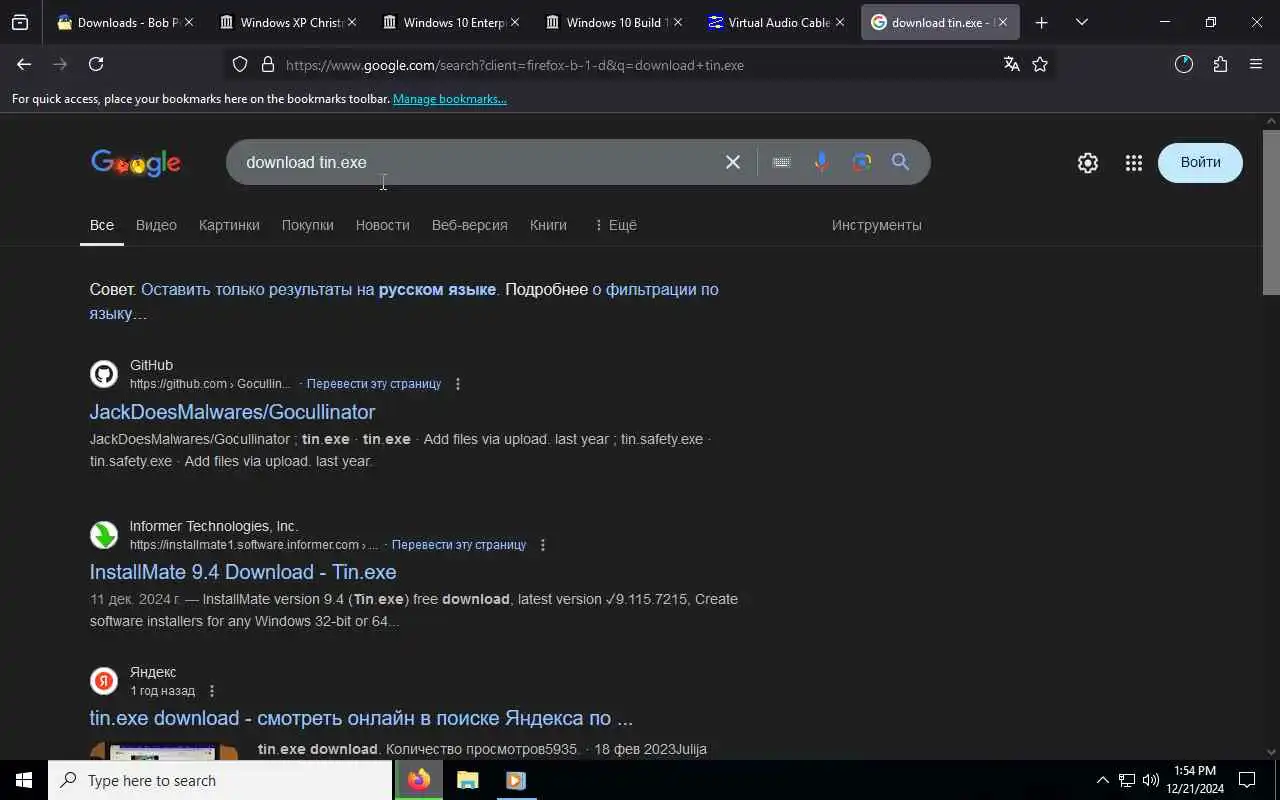
Task: Open the Windows Start menu
Action: (x=24, y=780)
